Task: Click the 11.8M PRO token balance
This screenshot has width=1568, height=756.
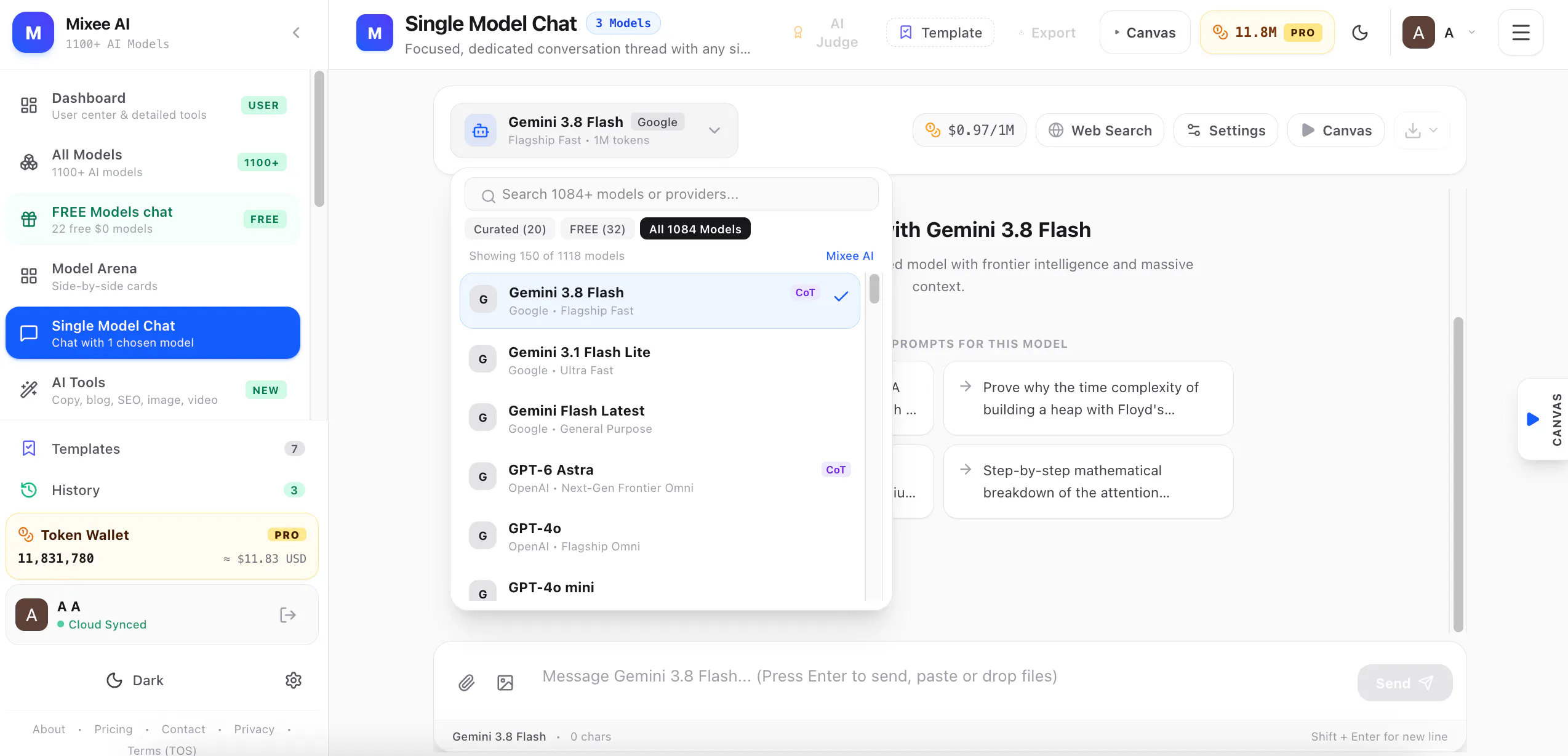Action: coord(1267,33)
